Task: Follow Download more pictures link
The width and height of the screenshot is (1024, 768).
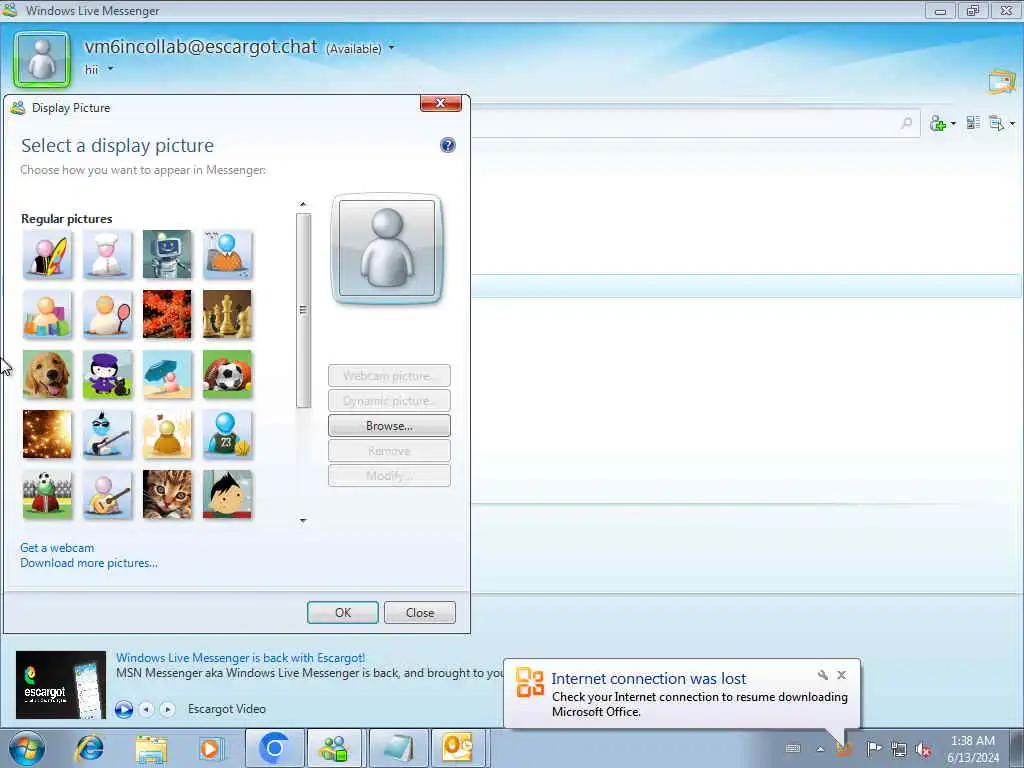Action: 89,563
